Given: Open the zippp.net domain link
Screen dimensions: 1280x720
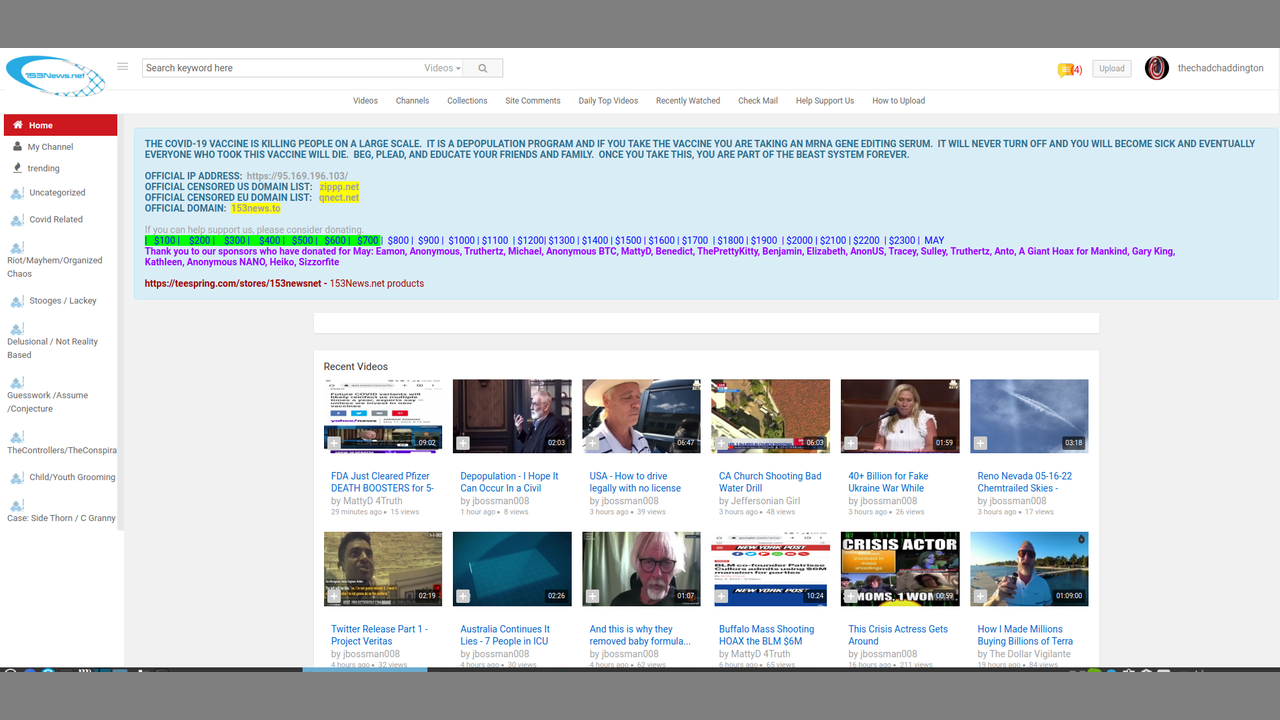Looking at the screenshot, I should tap(339, 187).
